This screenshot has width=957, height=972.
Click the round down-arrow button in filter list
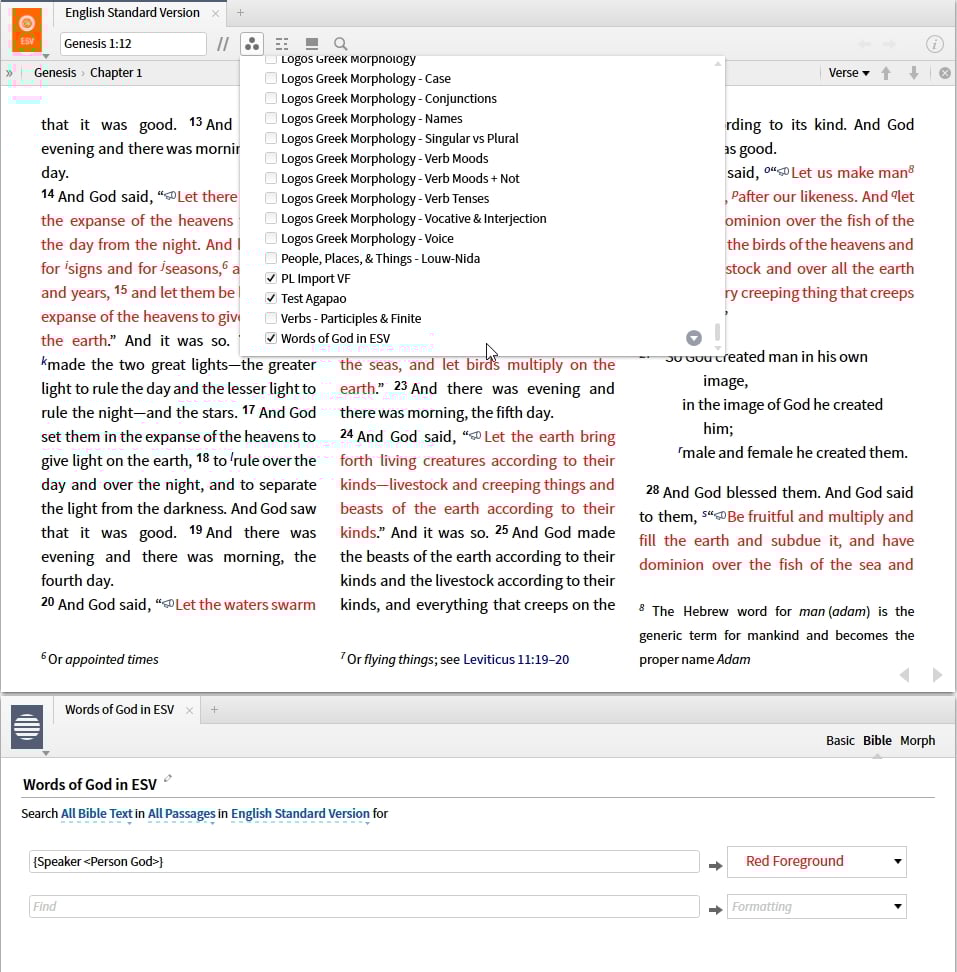[x=694, y=338]
